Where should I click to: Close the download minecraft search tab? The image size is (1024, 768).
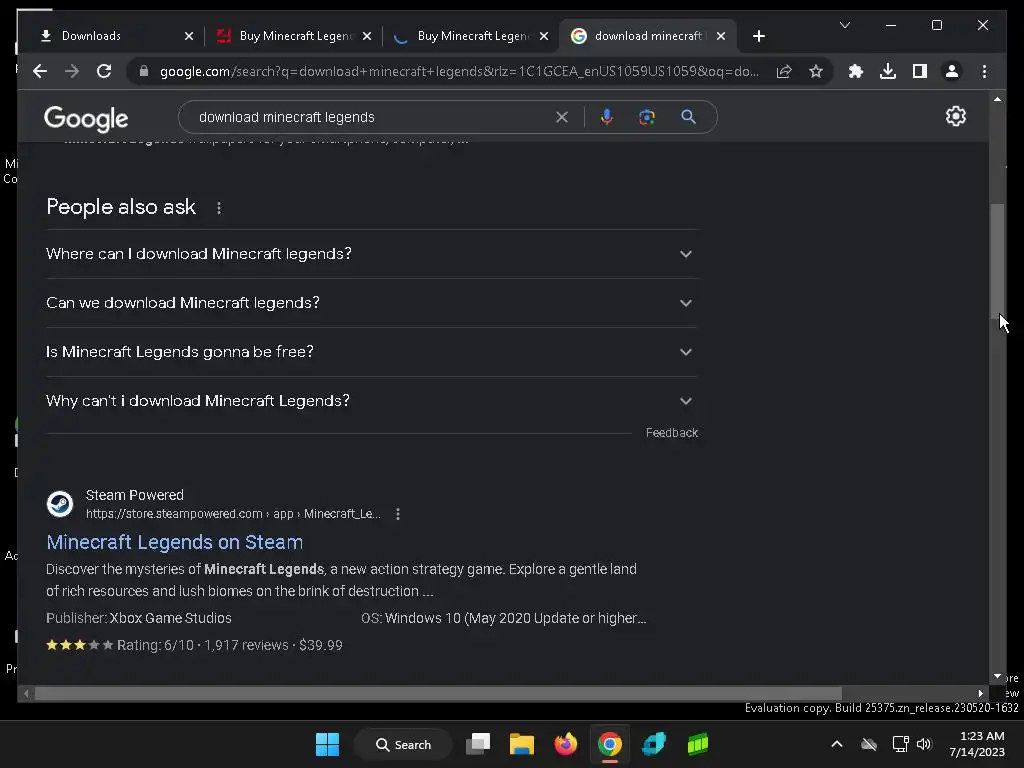pyautogui.click(x=721, y=36)
